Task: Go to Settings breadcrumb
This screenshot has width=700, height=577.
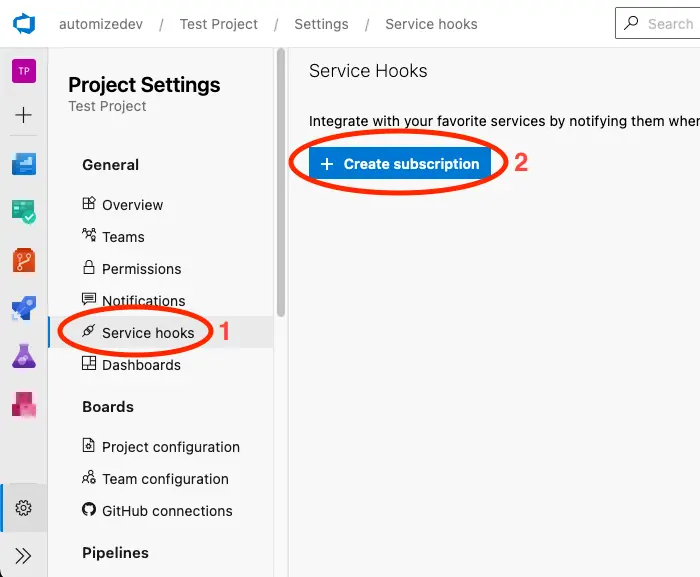Action: (x=321, y=24)
